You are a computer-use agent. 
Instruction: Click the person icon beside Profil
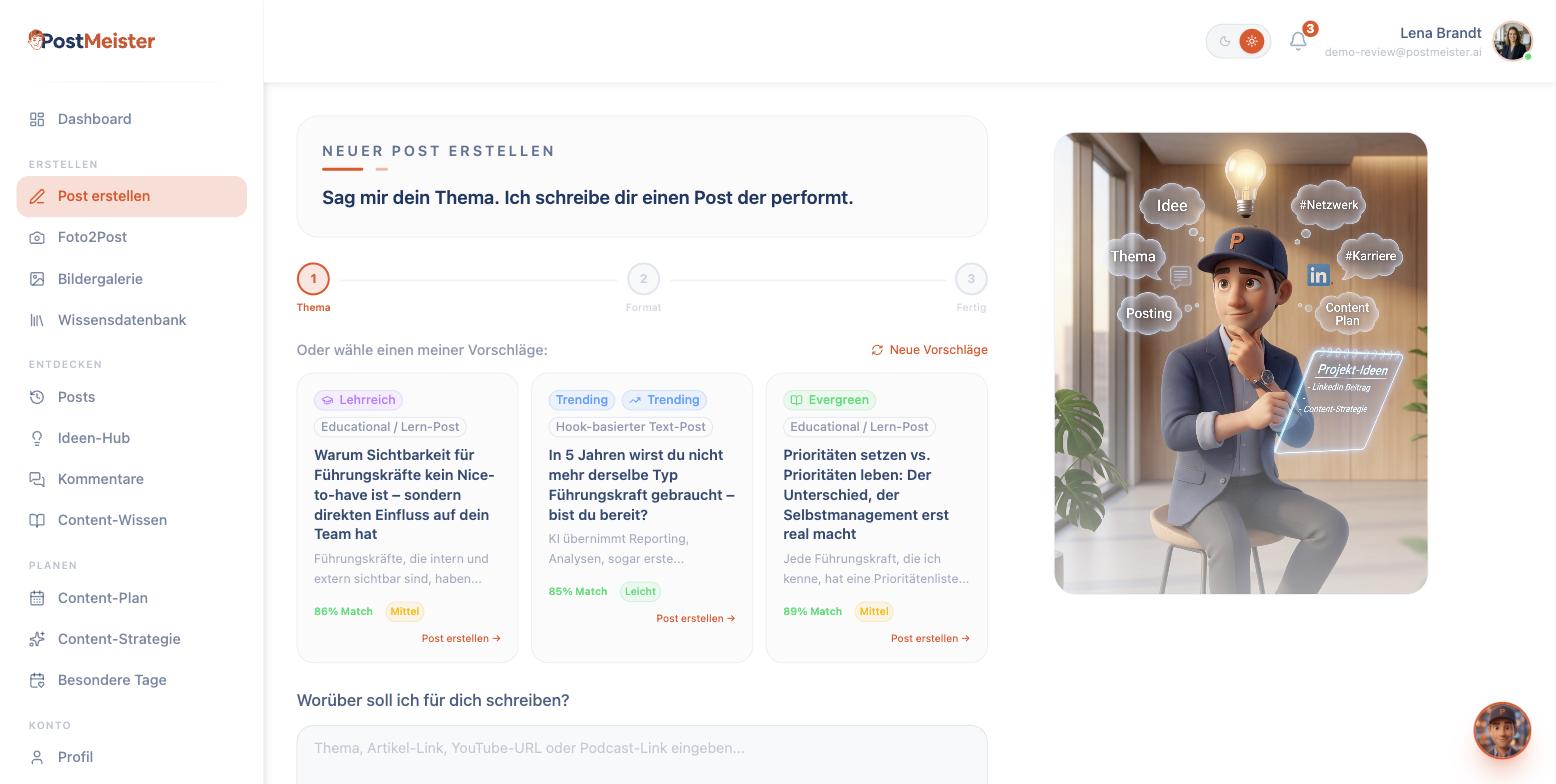[x=37, y=757]
